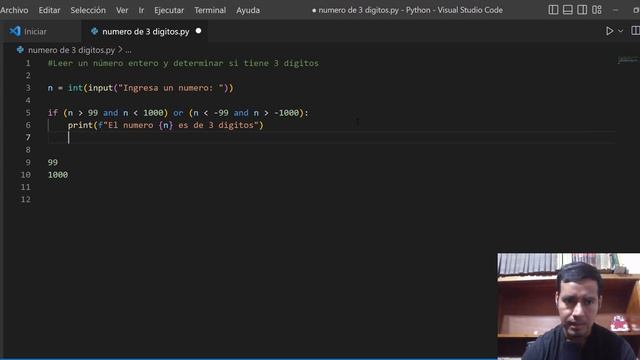This screenshot has height=360, width=640.
Task: Expand the run options dropdown arrow
Action: click(620, 31)
